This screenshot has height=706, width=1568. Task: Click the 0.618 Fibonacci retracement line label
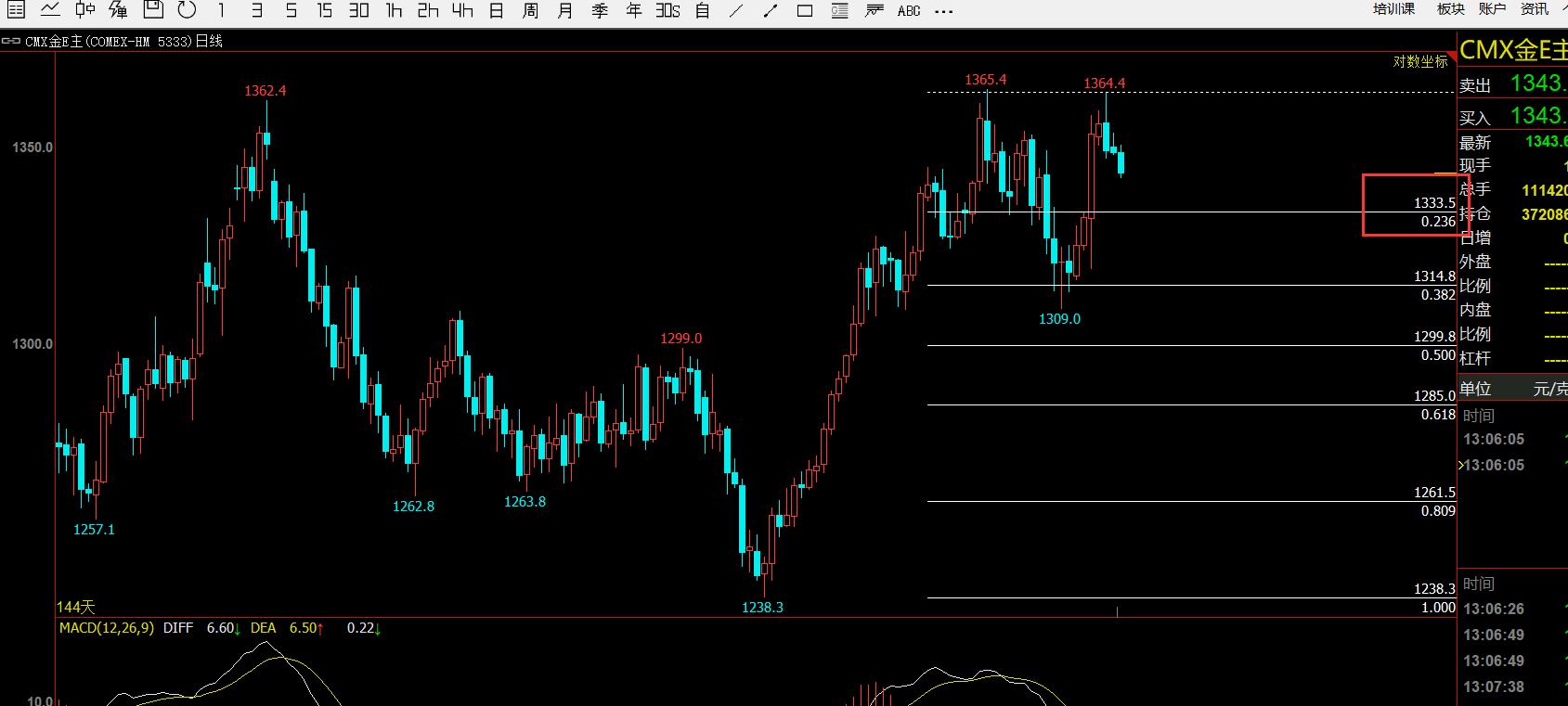pos(1438,415)
